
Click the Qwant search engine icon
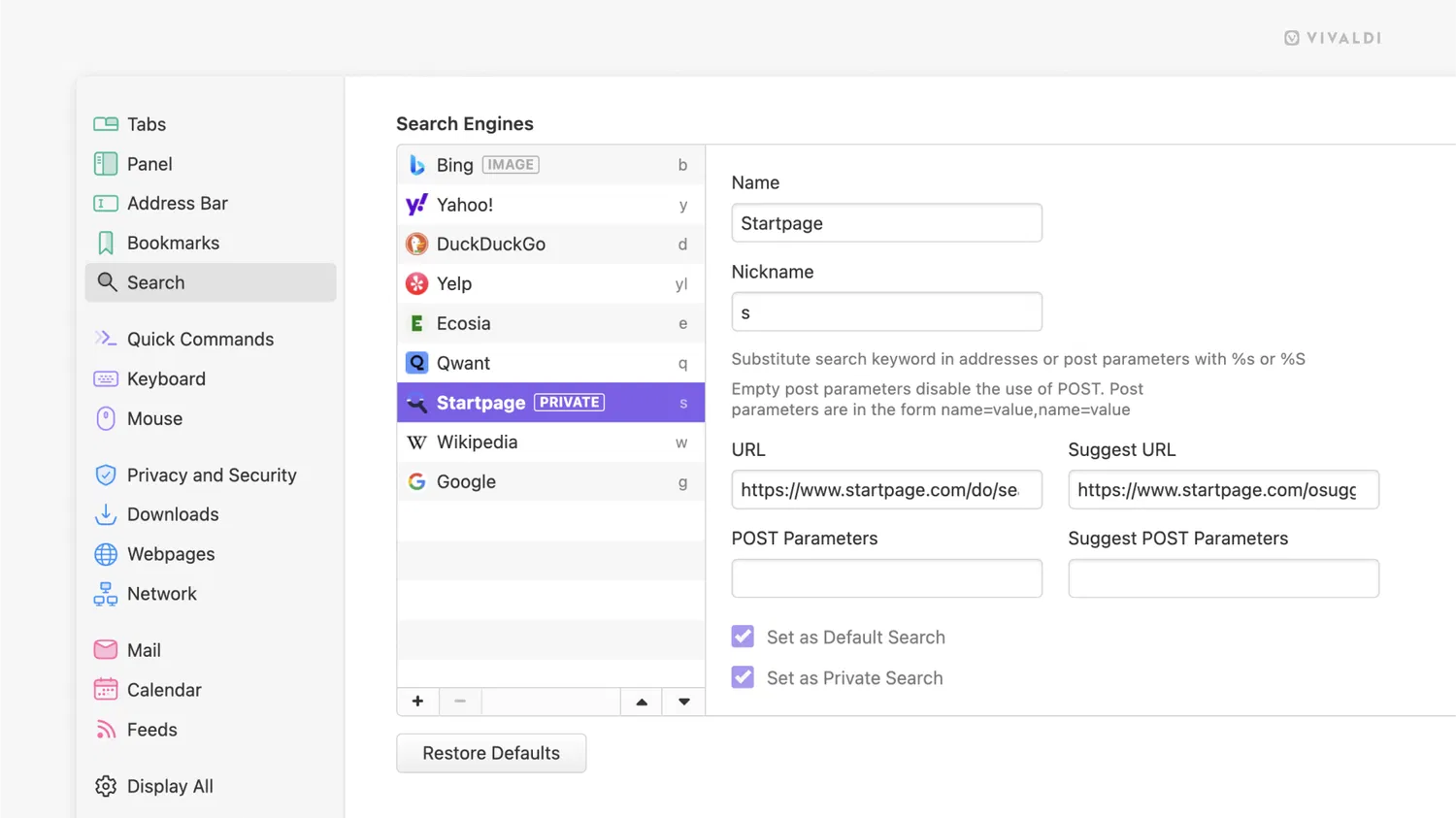tap(416, 363)
